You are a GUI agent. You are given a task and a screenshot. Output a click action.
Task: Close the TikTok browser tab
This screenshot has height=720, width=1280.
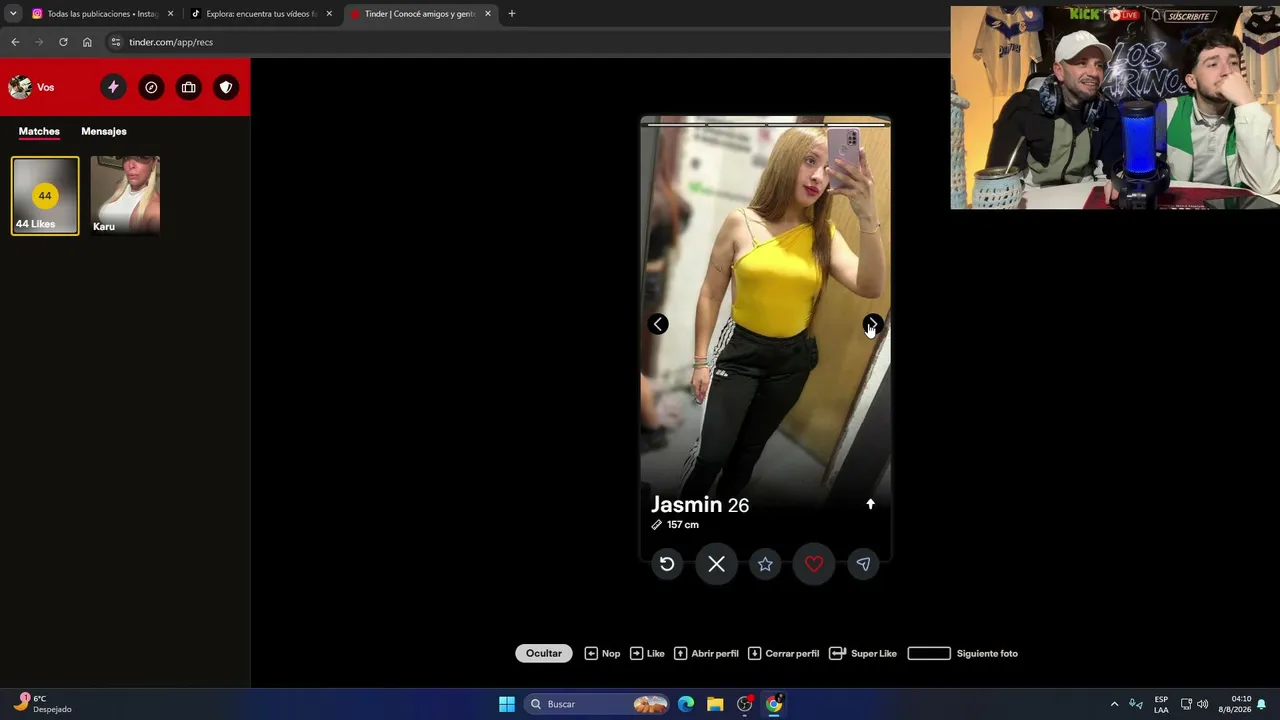click(x=329, y=14)
